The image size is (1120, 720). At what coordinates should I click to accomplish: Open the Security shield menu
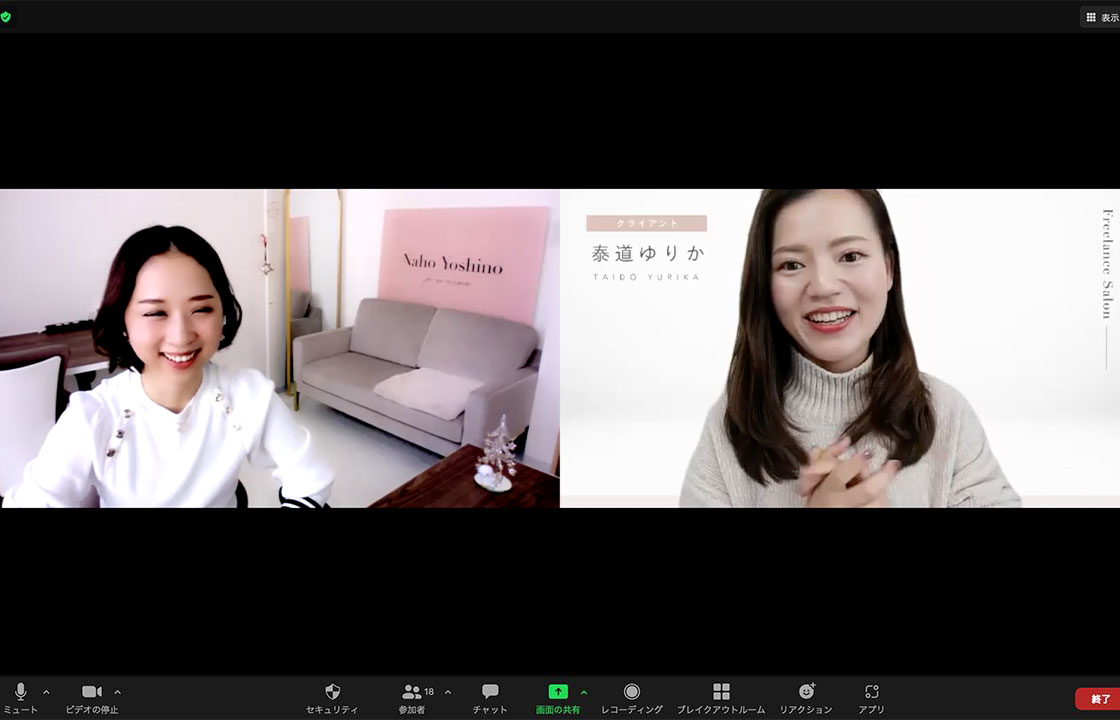(333, 691)
